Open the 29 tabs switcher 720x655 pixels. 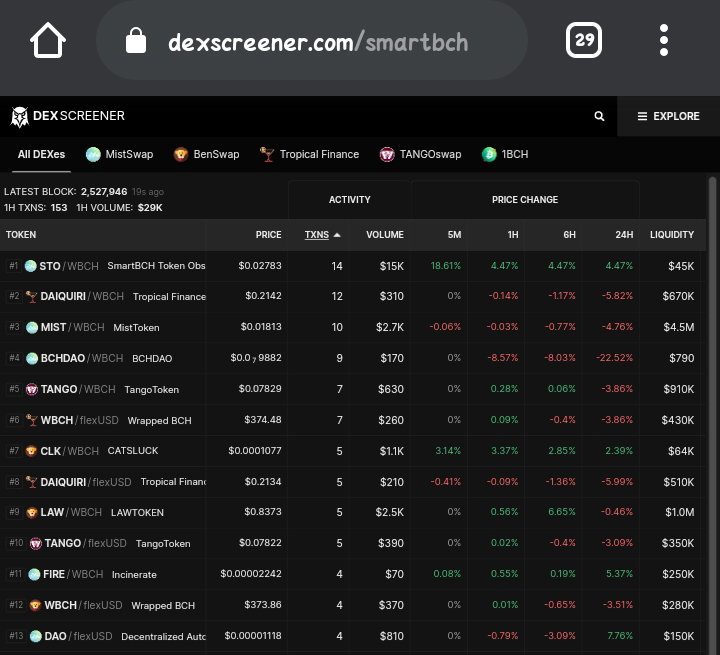pyautogui.click(x=584, y=40)
